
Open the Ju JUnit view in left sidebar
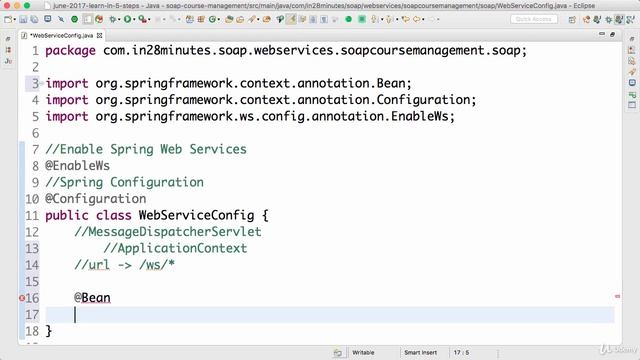click(x=8, y=61)
